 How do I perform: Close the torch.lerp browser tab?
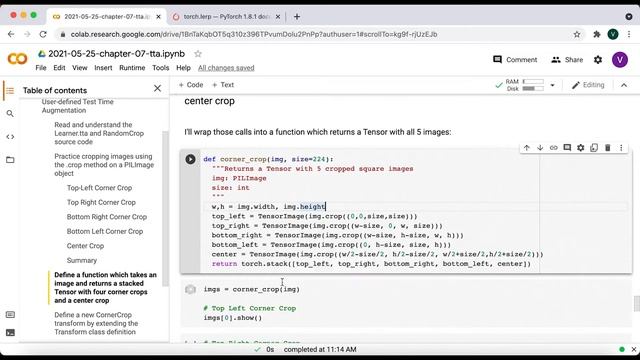pos(278,17)
